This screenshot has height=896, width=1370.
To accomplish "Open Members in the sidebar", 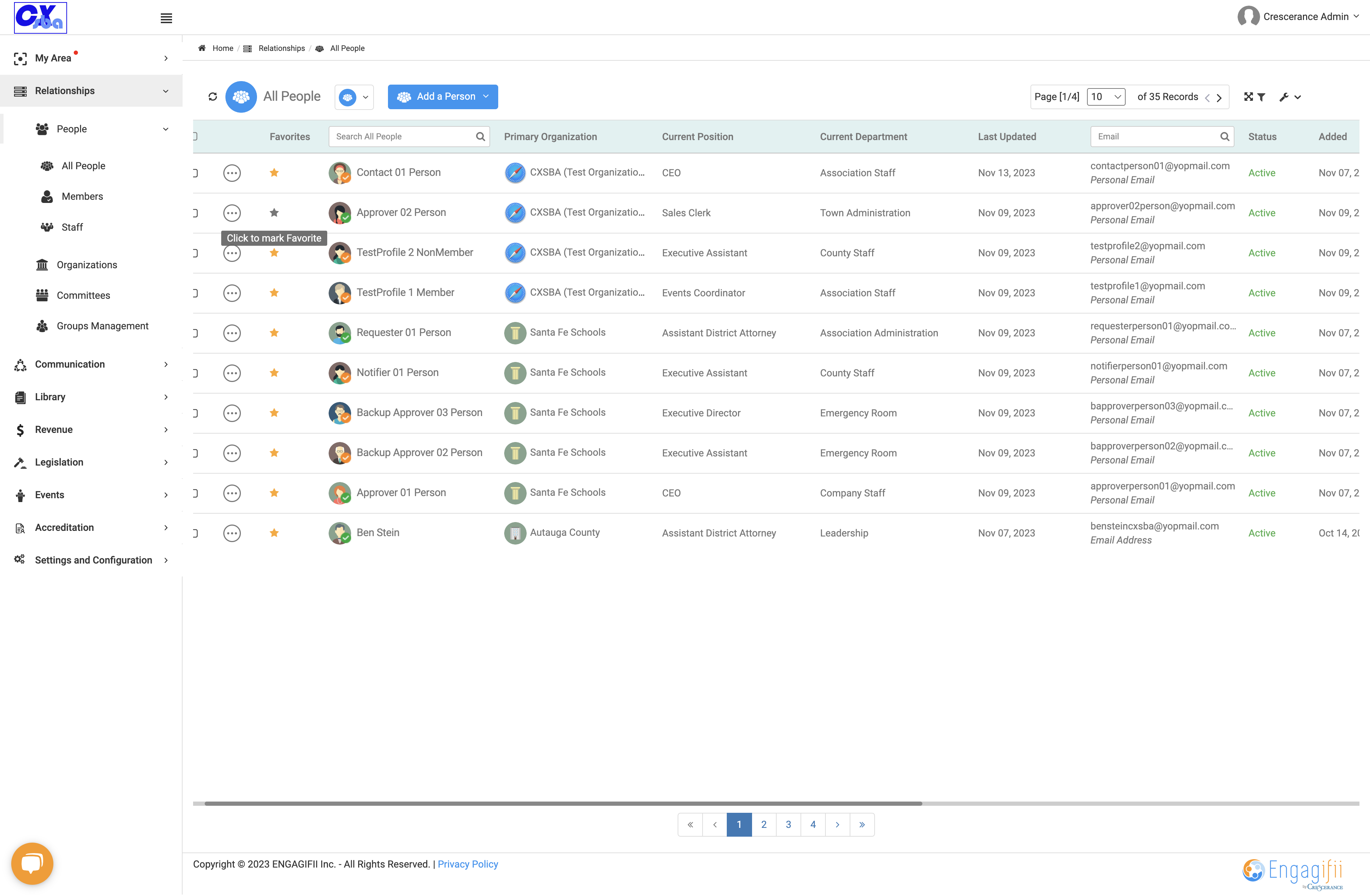I will point(82,196).
